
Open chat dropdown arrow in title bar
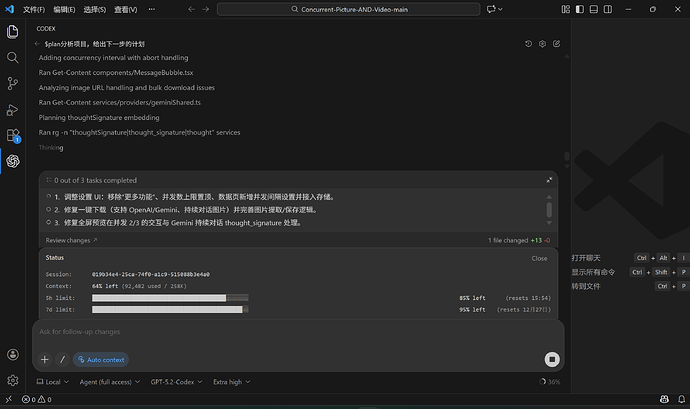(500, 9)
